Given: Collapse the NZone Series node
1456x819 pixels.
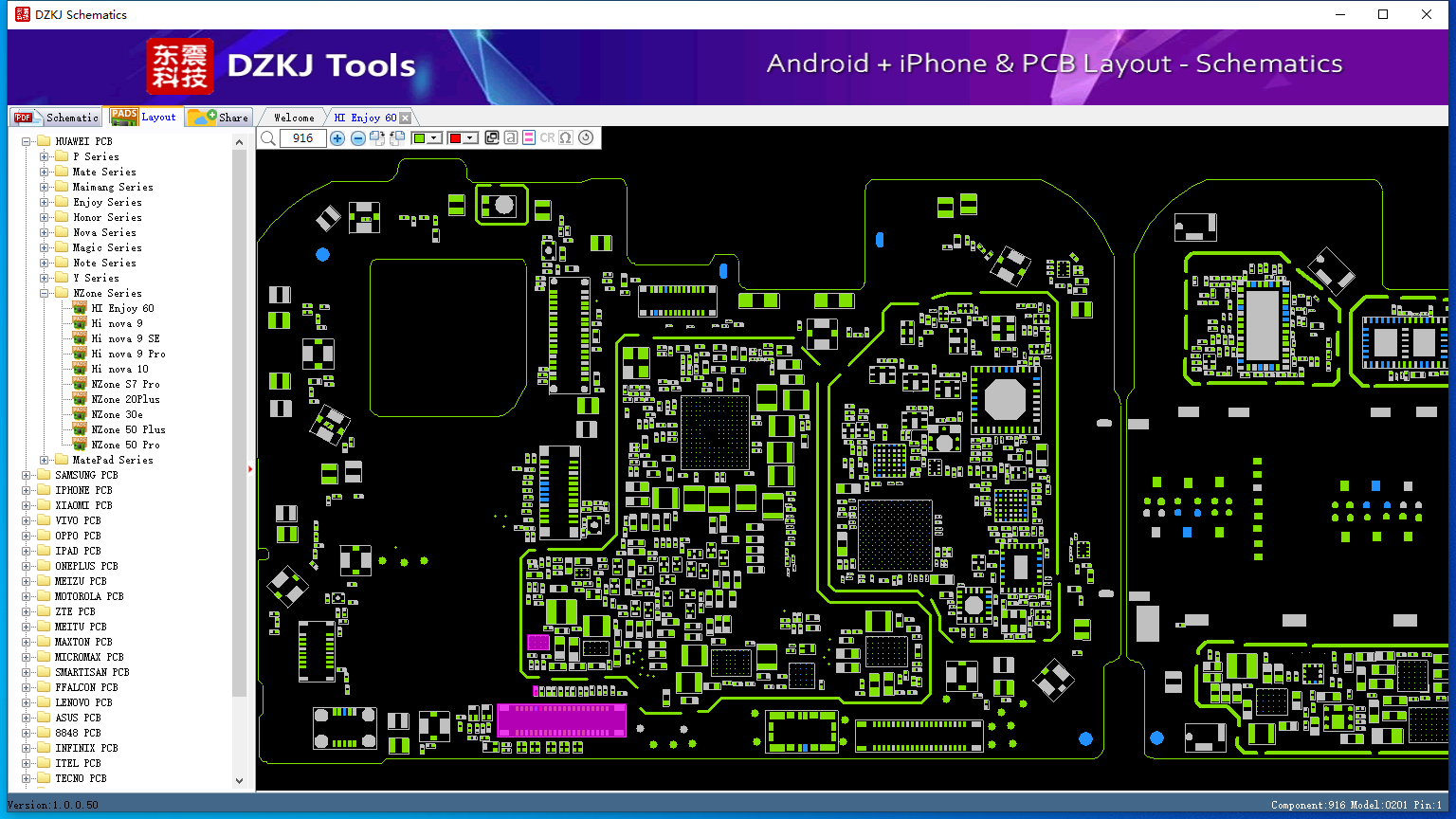Looking at the screenshot, I should (x=45, y=293).
